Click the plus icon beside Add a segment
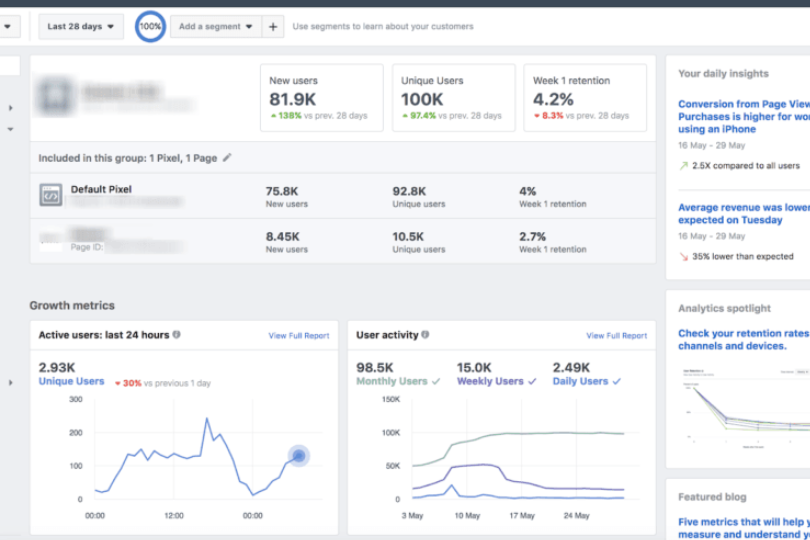Screen dimensions: 810x540 273,27
